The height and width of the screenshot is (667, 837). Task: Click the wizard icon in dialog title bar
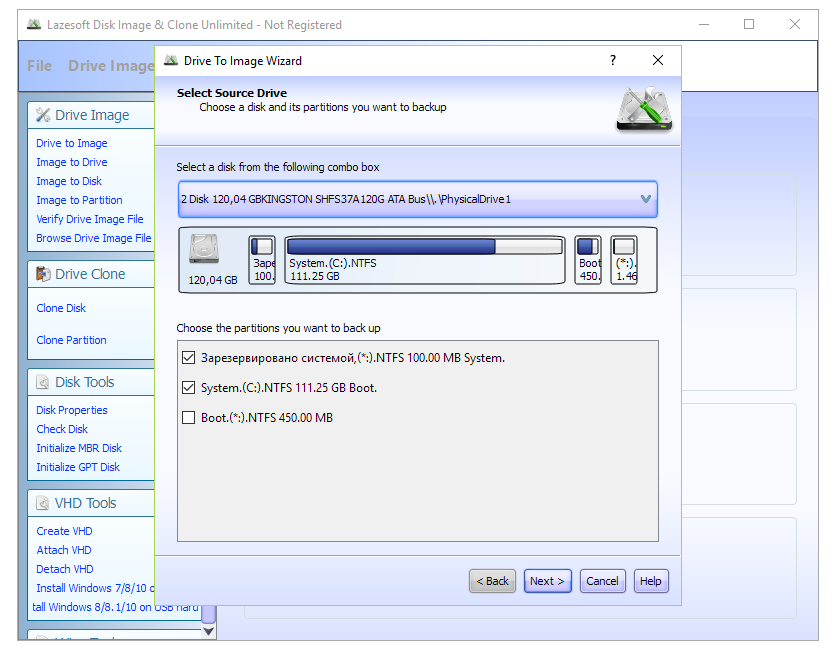(x=171, y=60)
